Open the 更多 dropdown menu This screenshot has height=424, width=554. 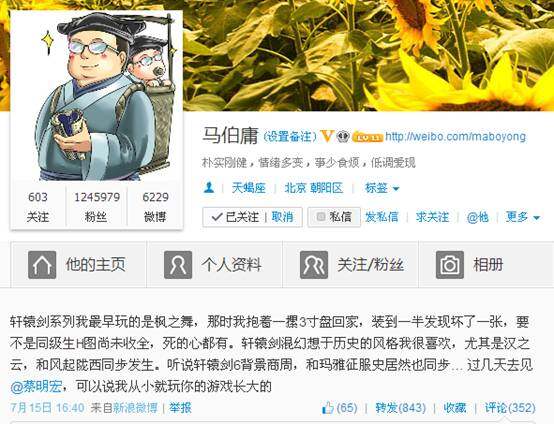point(522,217)
